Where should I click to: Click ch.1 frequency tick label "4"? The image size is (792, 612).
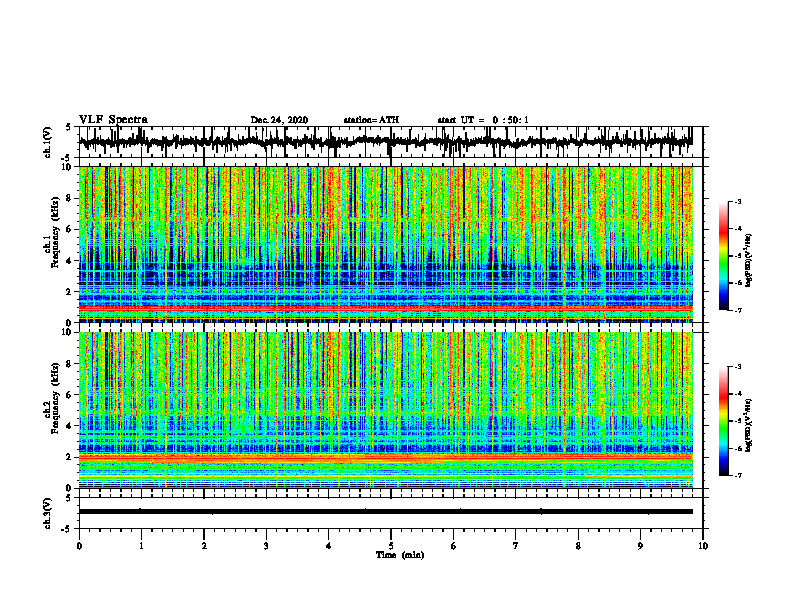[x=70, y=261]
